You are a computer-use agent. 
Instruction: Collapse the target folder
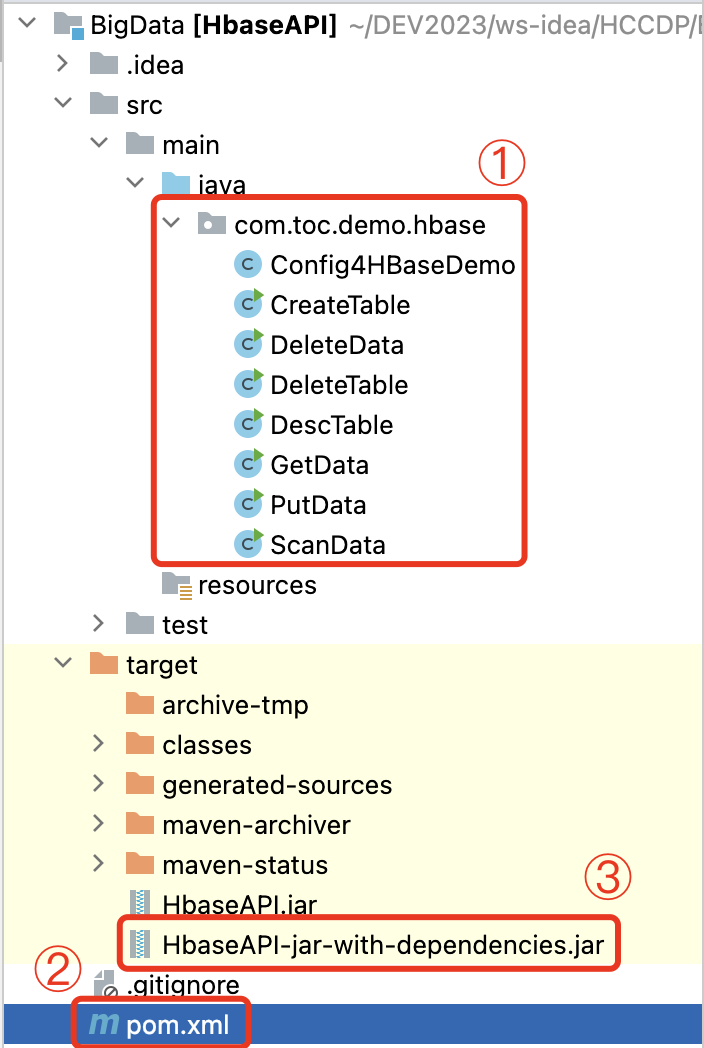[x=63, y=664]
